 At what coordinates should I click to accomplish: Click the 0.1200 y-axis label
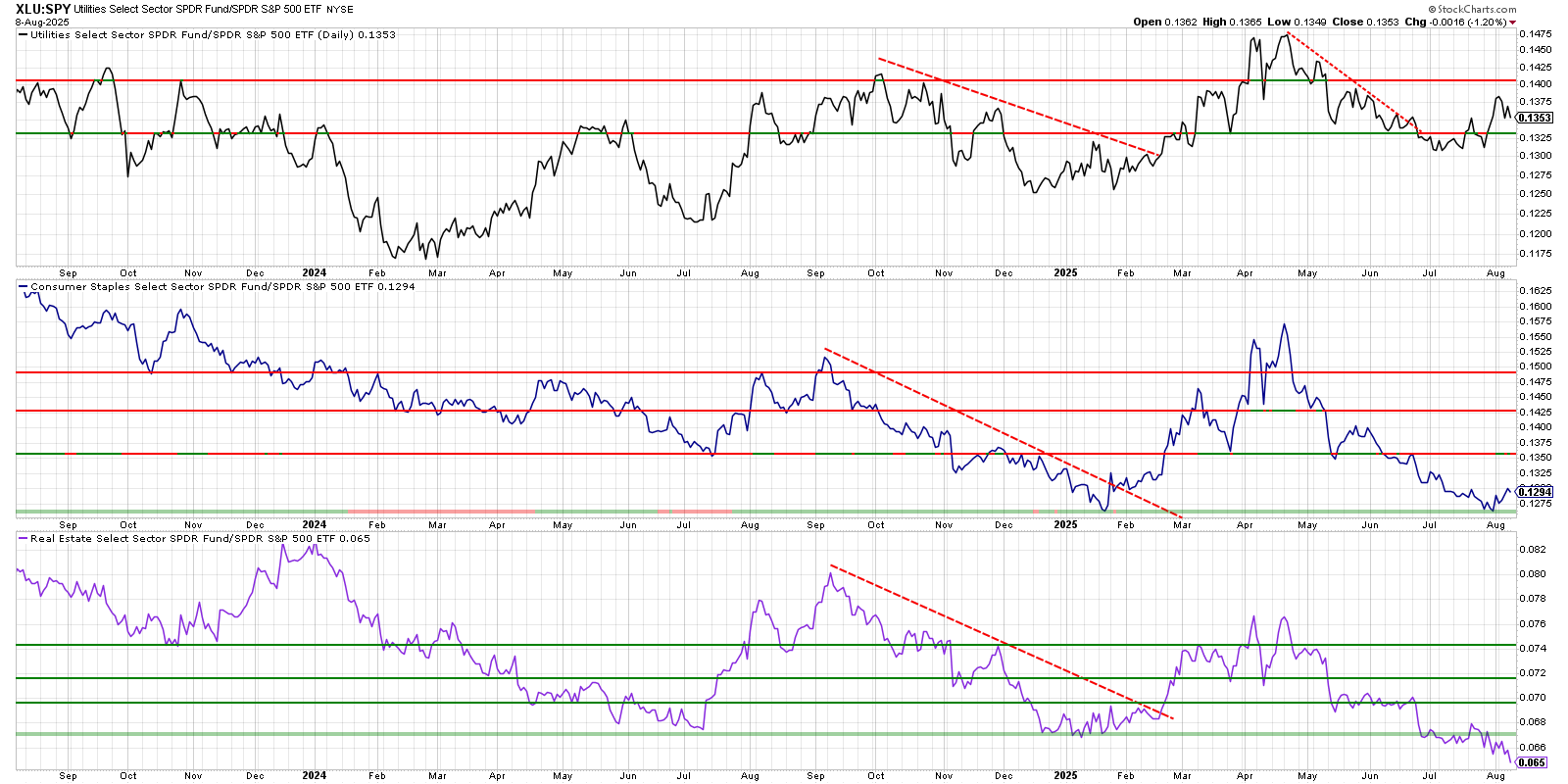(x=1535, y=233)
